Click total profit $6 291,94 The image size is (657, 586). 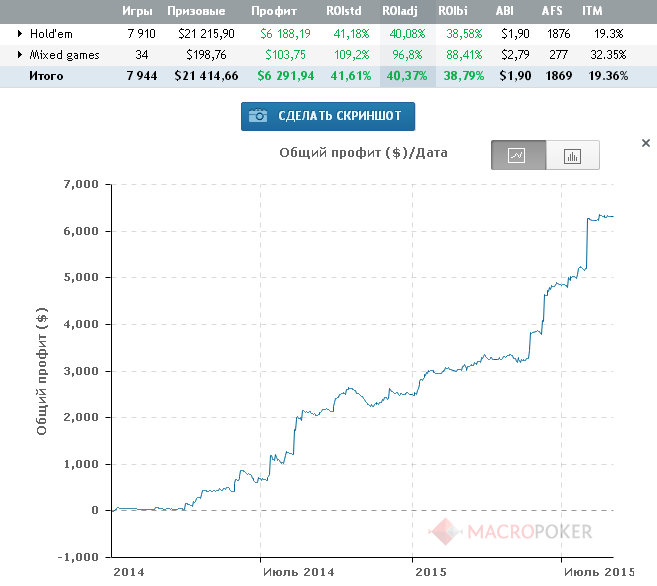click(286, 76)
